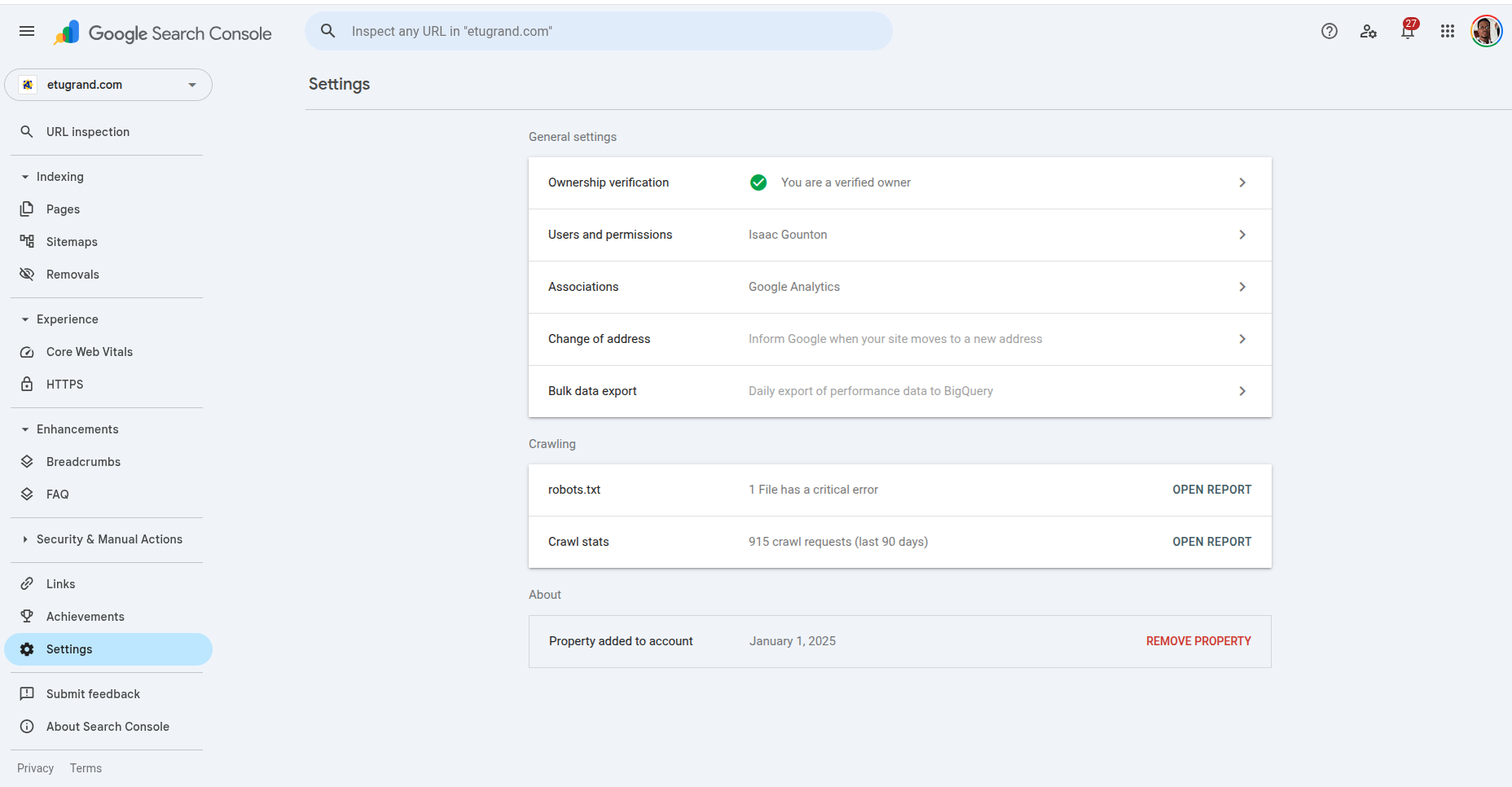Go to Removals in sidebar
The image size is (1512, 787).
pos(73,275)
